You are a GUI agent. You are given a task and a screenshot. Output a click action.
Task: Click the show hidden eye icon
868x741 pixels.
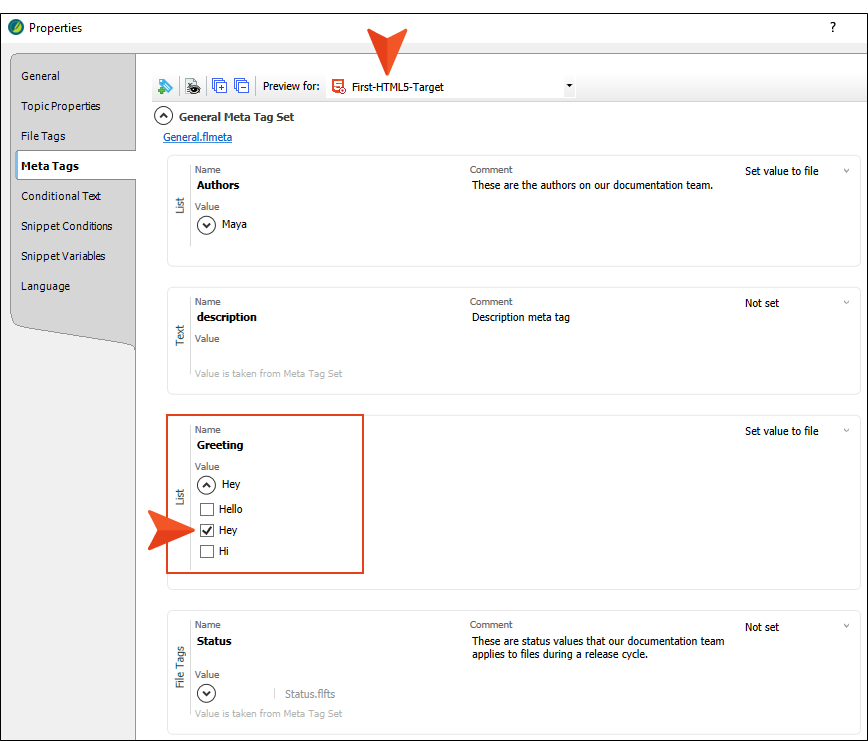tap(193, 86)
